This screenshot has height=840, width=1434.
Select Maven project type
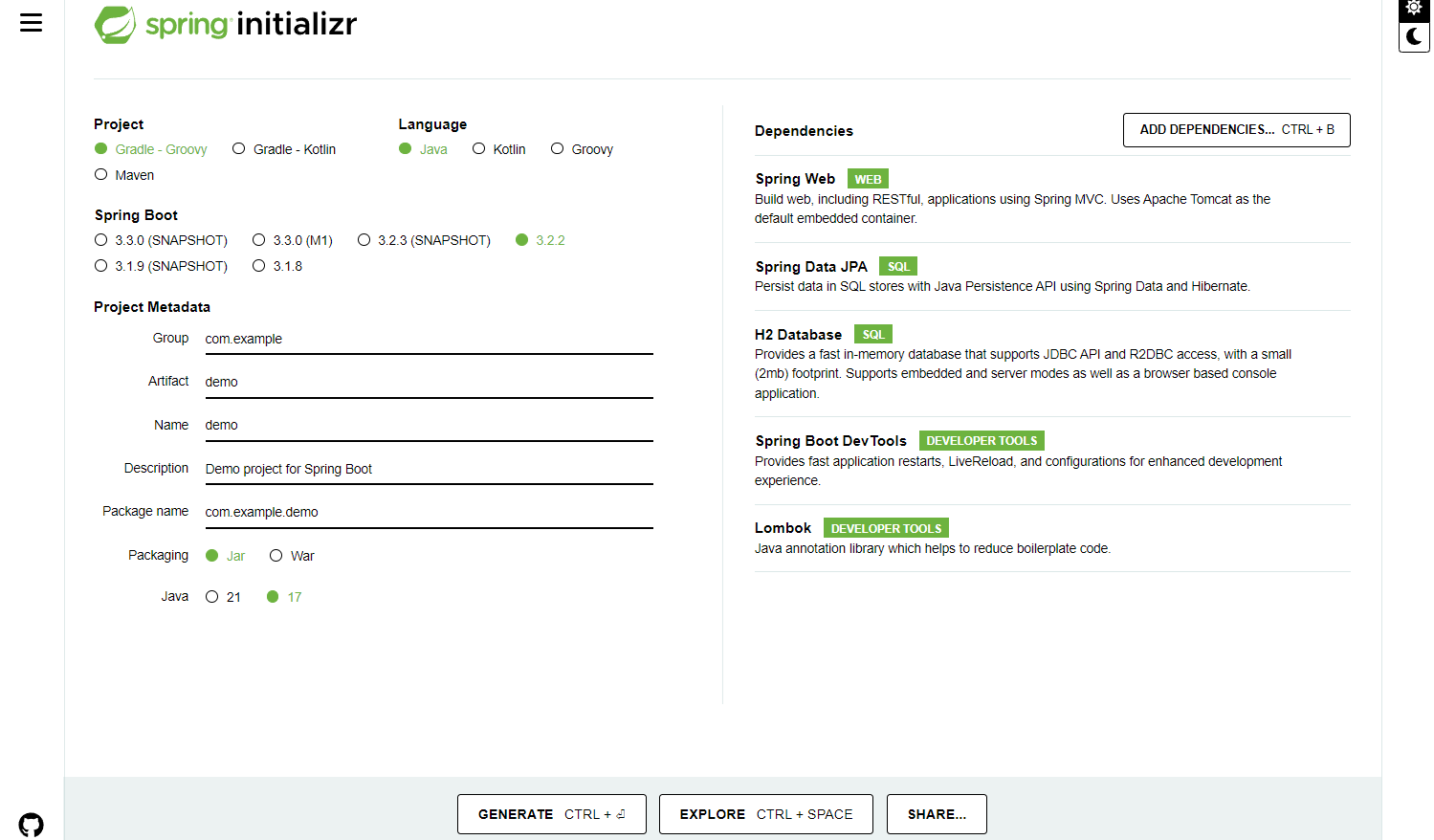[124, 175]
